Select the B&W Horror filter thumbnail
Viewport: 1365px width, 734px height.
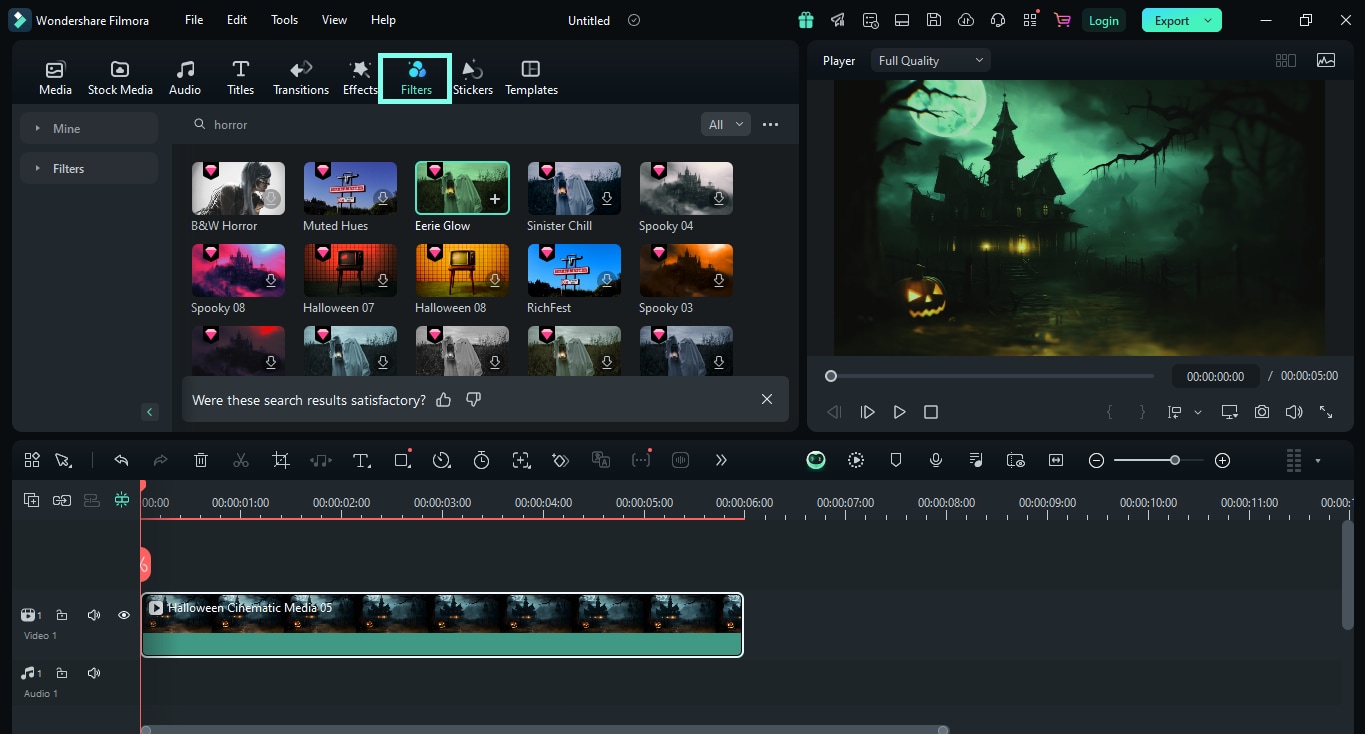238,188
